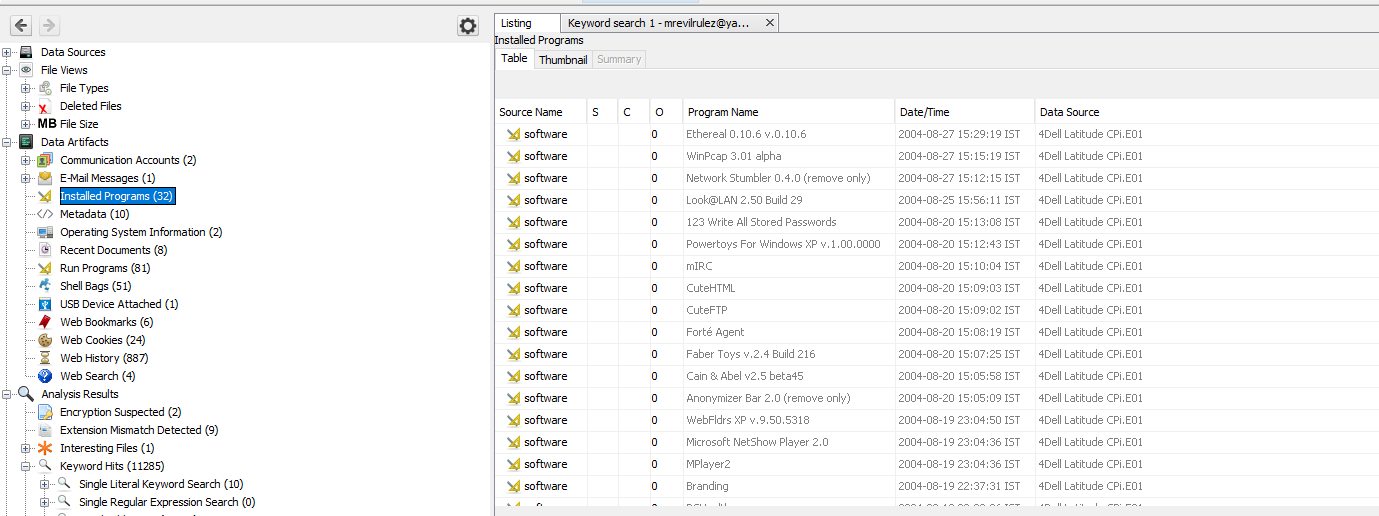Switch to the Thumbnail view tab
1379x516 pixels.
pyautogui.click(x=563, y=60)
